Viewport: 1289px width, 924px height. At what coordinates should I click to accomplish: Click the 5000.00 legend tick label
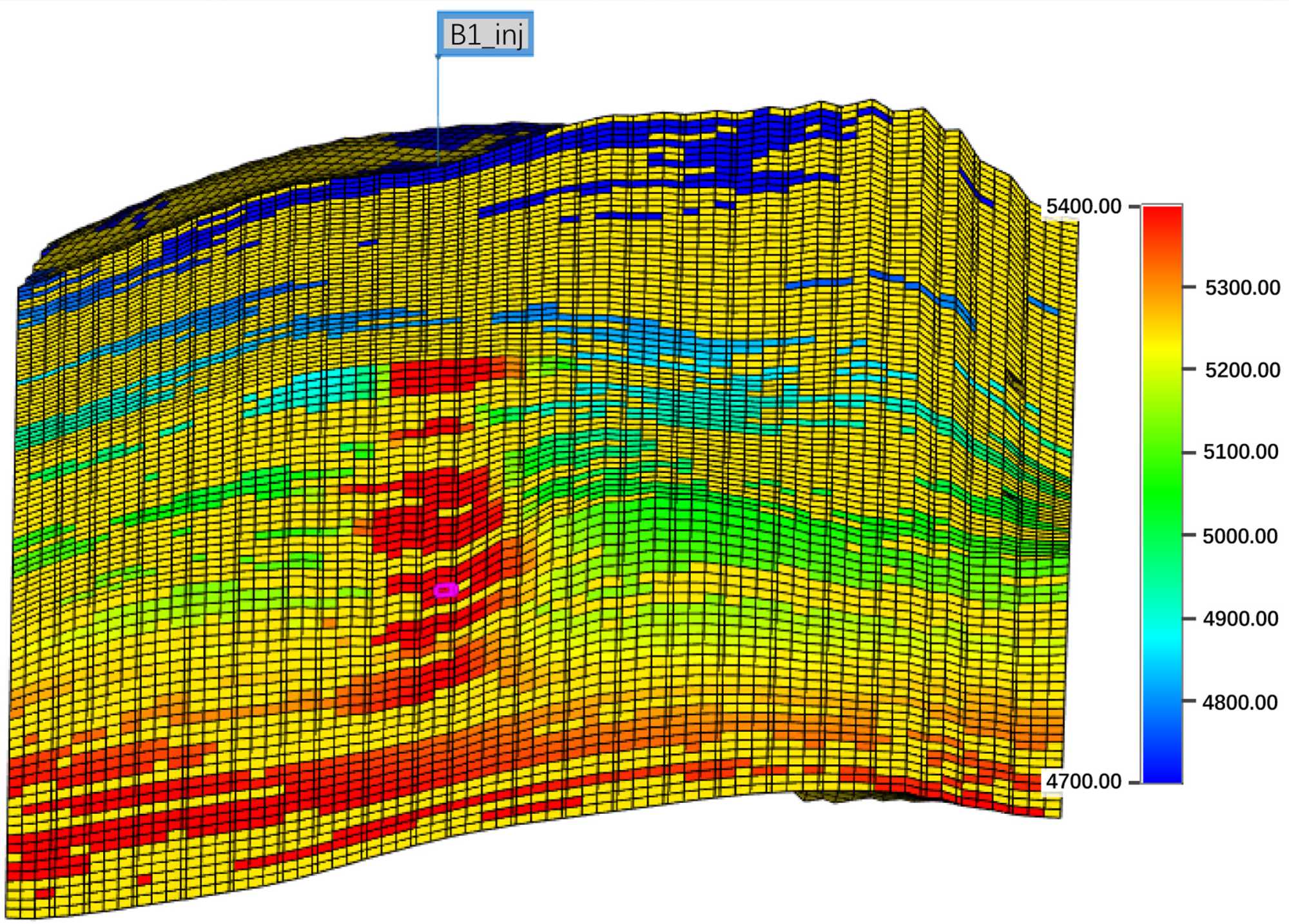pyautogui.click(x=1240, y=536)
